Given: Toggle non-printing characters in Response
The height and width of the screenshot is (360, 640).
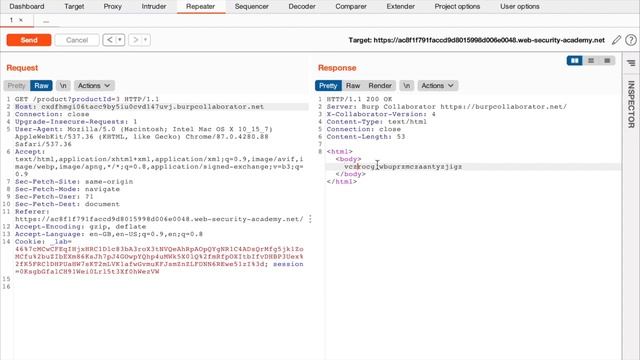Looking at the screenshot, I should [x=407, y=86].
